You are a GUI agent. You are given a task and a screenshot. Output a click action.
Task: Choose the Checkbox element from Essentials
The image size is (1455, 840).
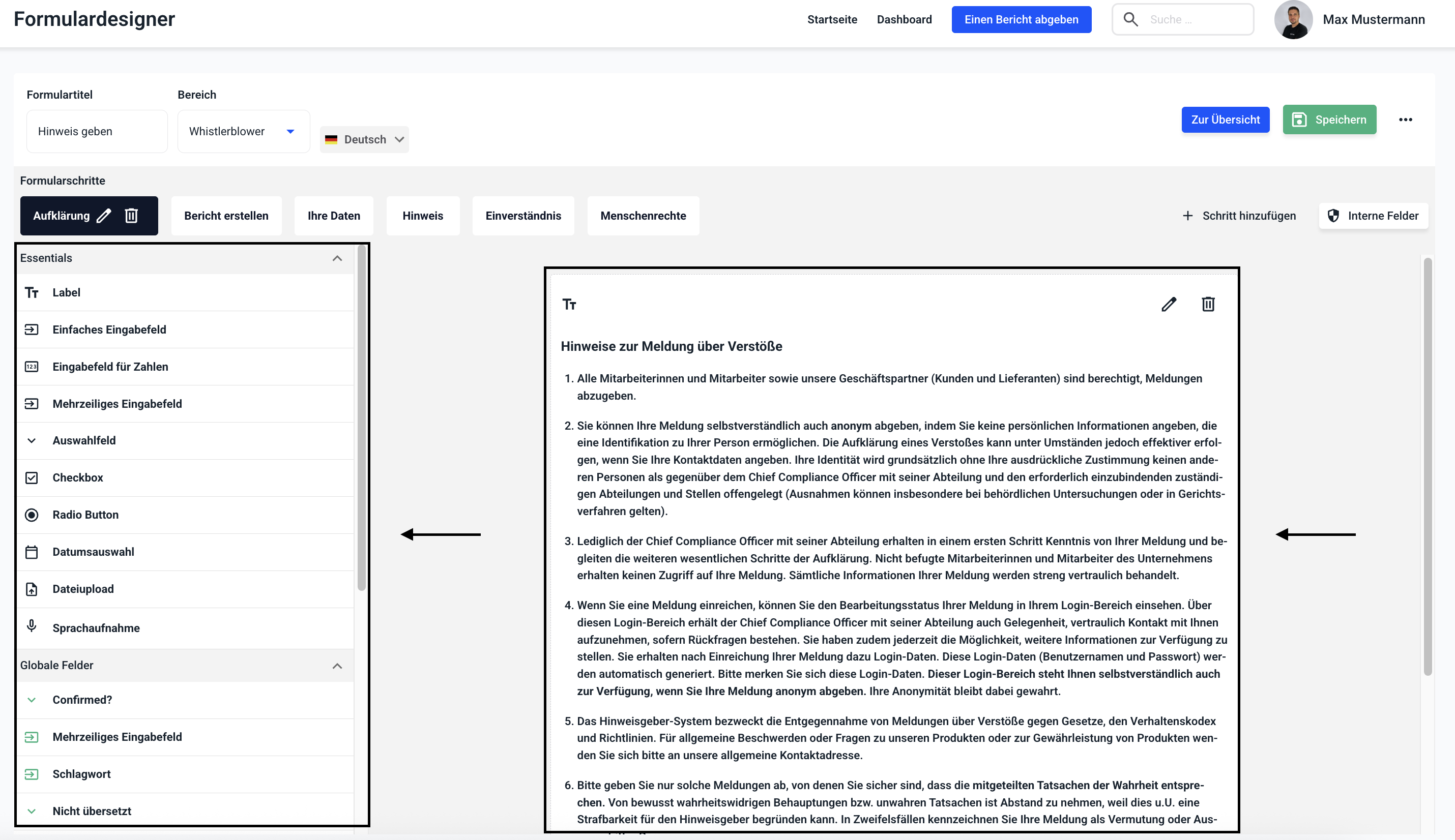(x=77, y=477)
